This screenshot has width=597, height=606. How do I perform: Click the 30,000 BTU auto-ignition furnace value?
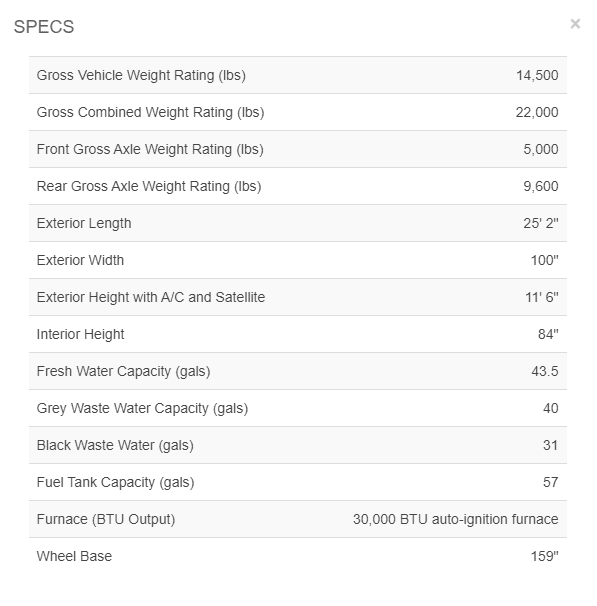click(x=456, y=519)
